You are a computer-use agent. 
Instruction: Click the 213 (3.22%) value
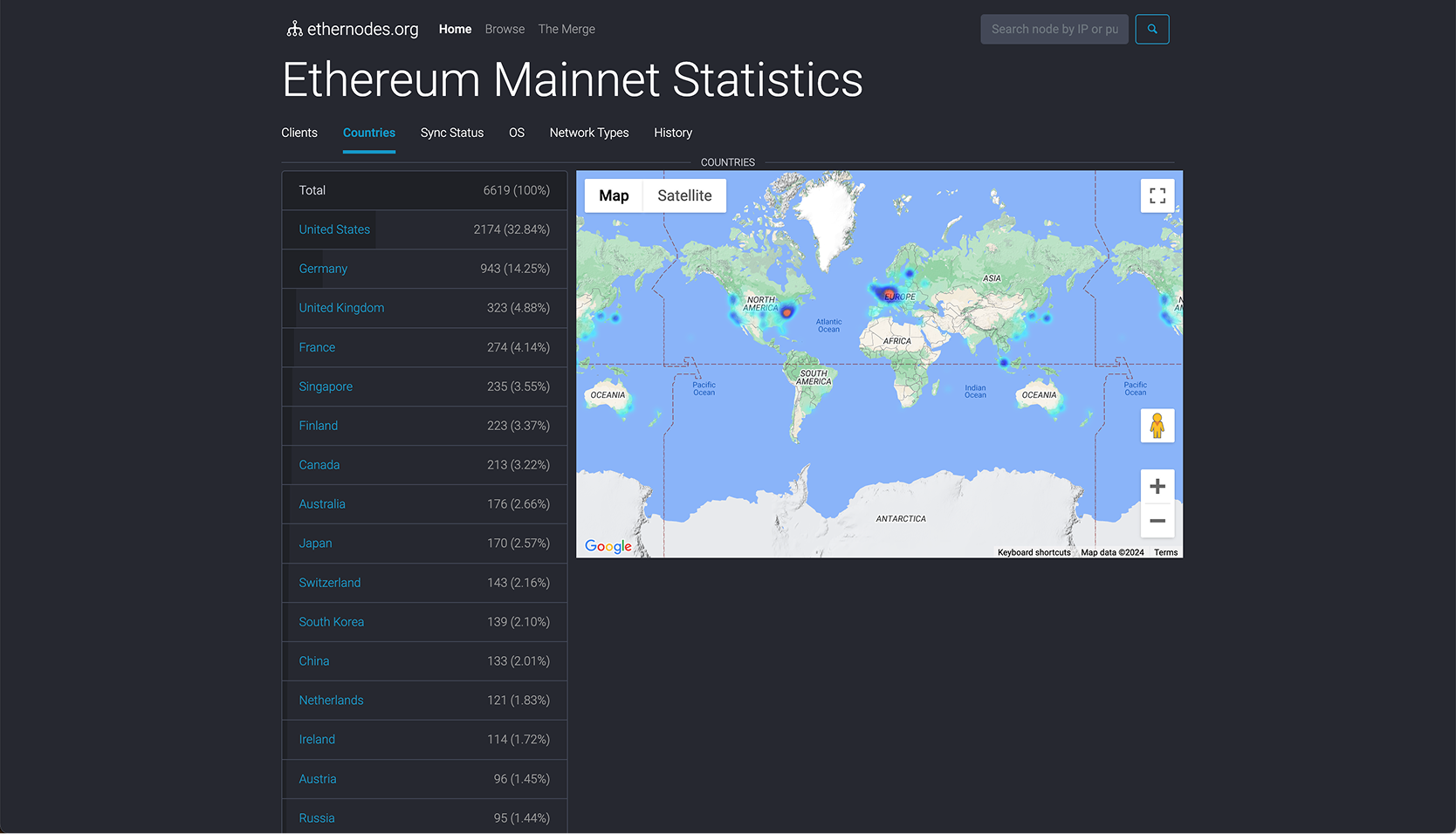(x=519, y=465)
